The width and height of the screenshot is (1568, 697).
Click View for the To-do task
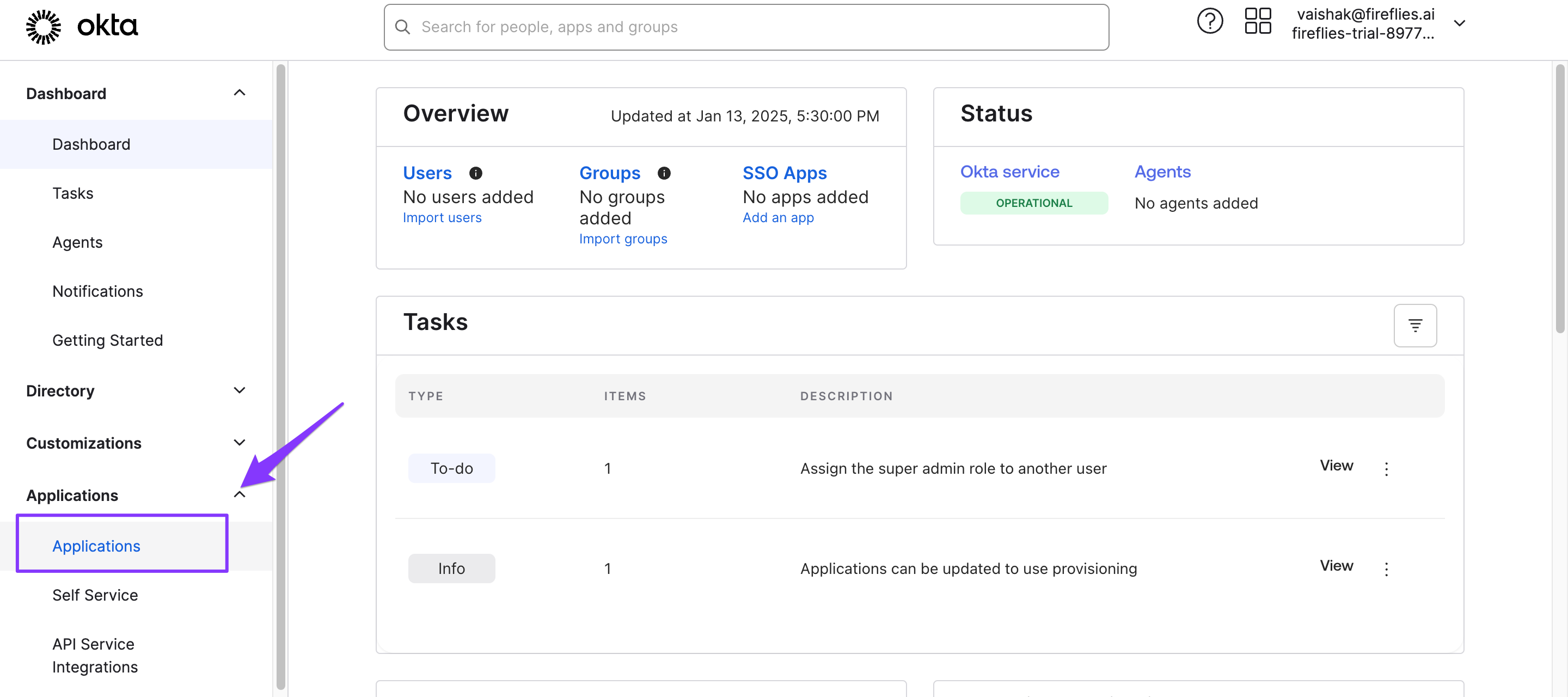1336,466
